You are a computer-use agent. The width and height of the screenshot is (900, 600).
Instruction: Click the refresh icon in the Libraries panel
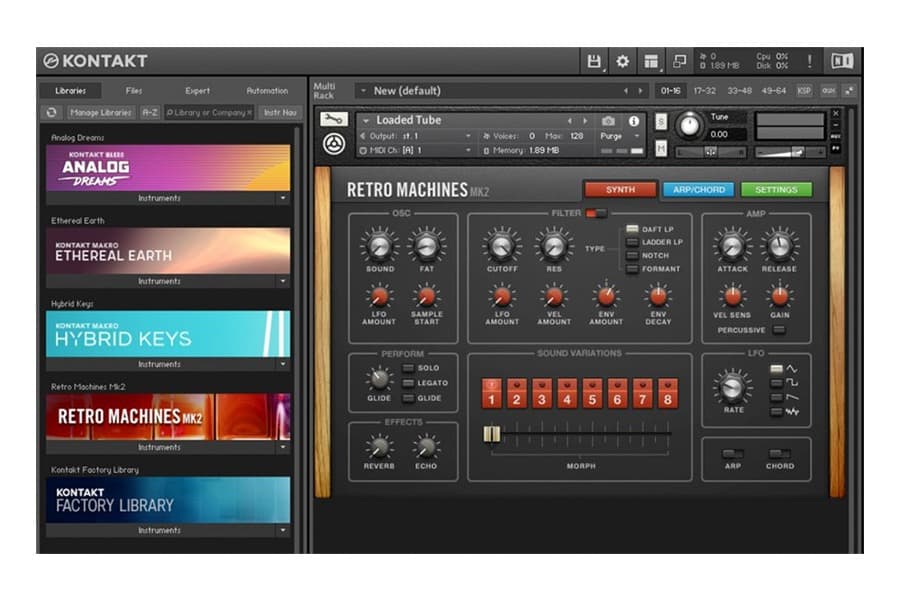click(51, 112)
